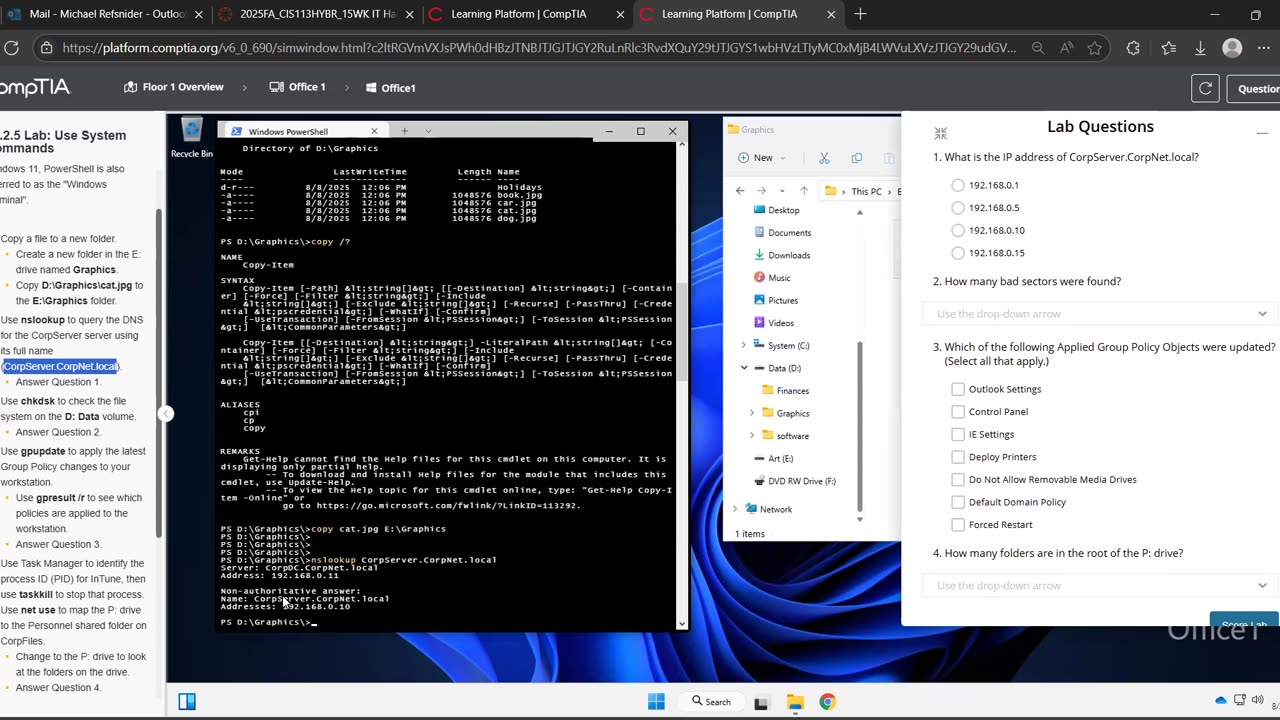Open the PowerShell new-tab dropdown arrow
The width and height of the screenshot is (1280, 720).
coord(428,131)
